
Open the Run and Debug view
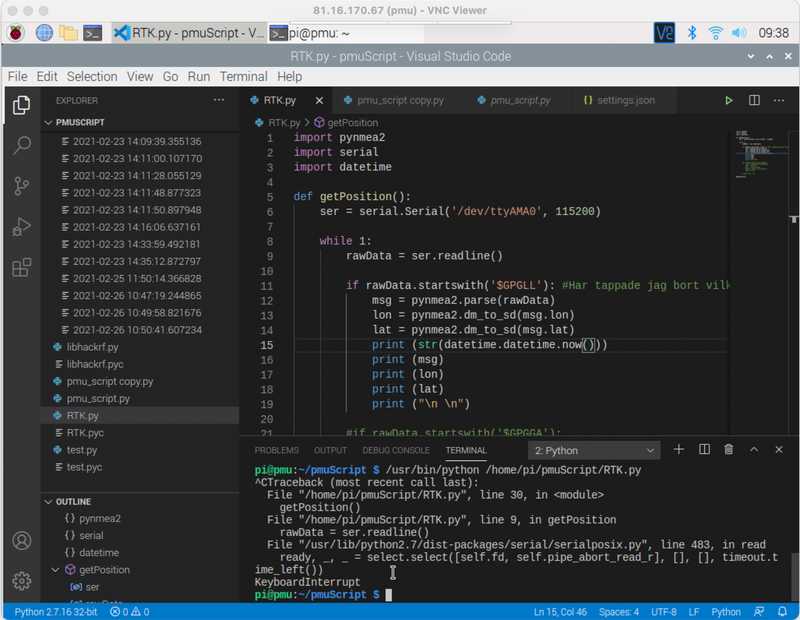coord(21,227)
